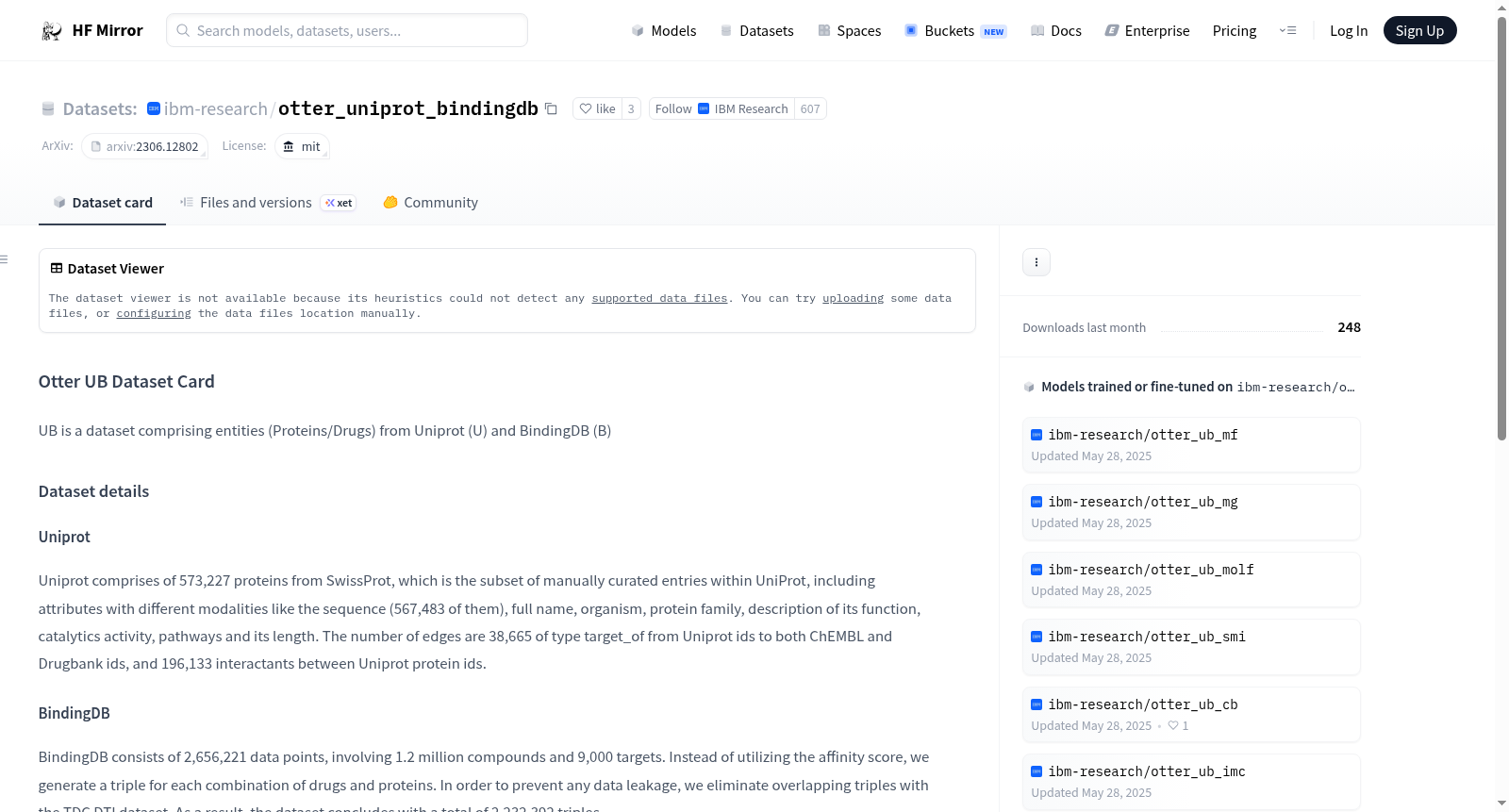
Task: Click the Sign Up button
Action: coord(1419,31)
